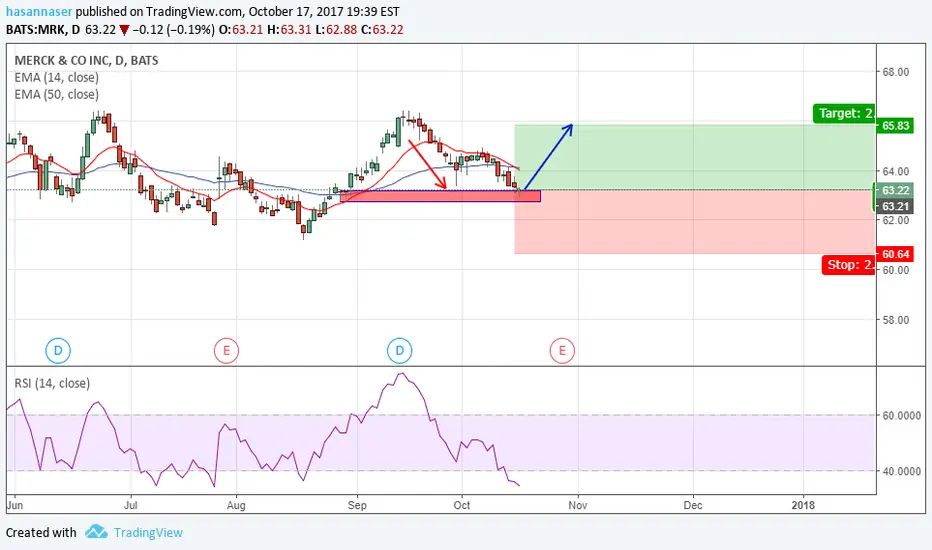Click the C:63.22 close value in header
932x550 pixels.
pyautogui.click(x=382, y=29)
